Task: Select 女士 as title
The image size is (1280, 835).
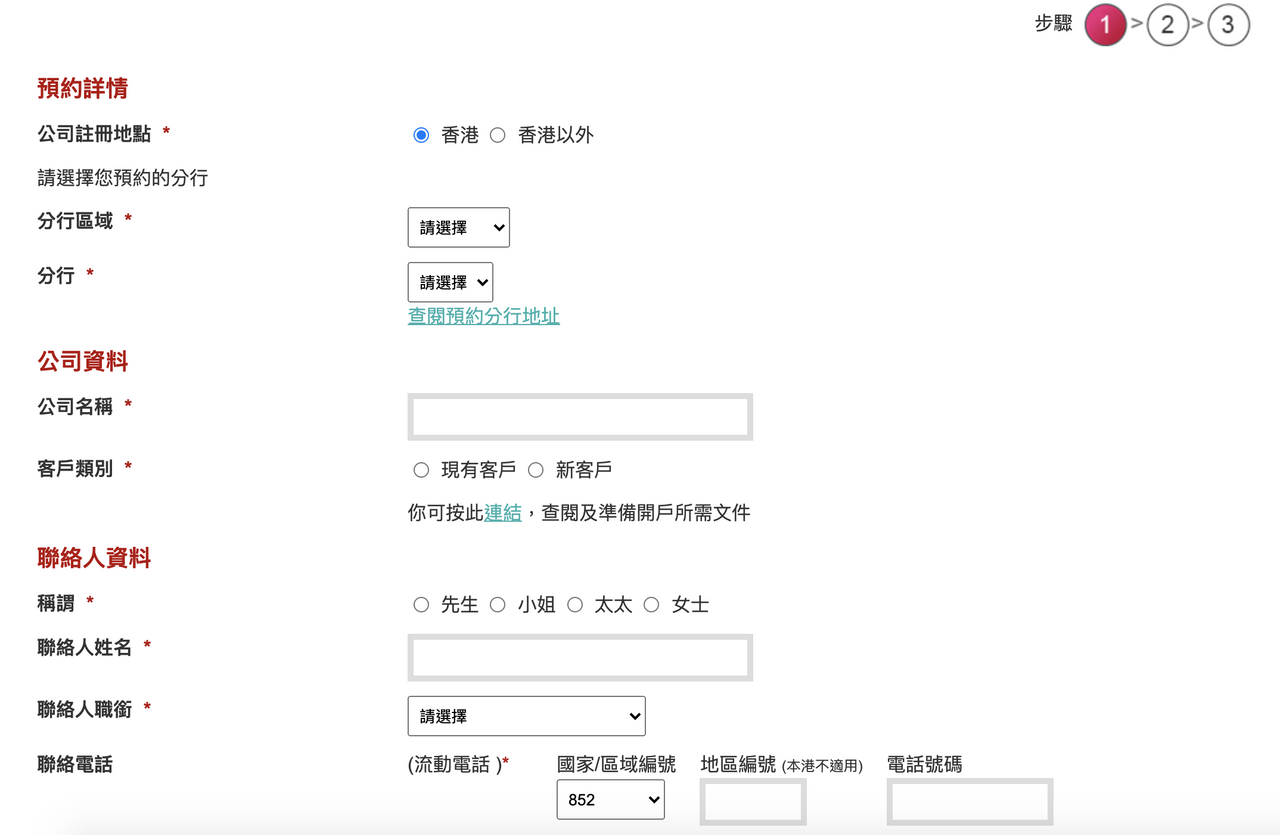Action: point(652,605)
